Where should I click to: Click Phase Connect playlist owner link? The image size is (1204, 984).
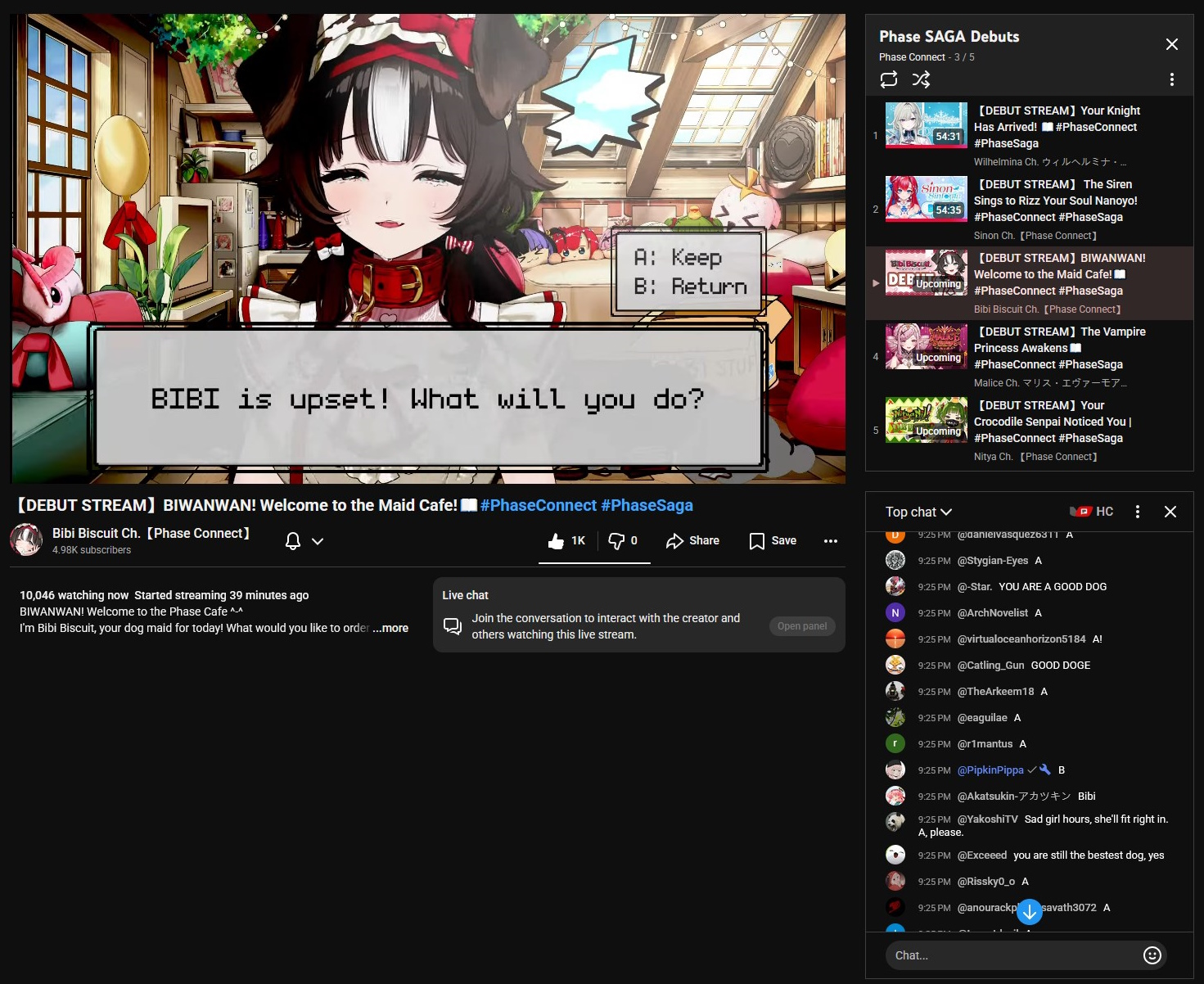point(912,57)
